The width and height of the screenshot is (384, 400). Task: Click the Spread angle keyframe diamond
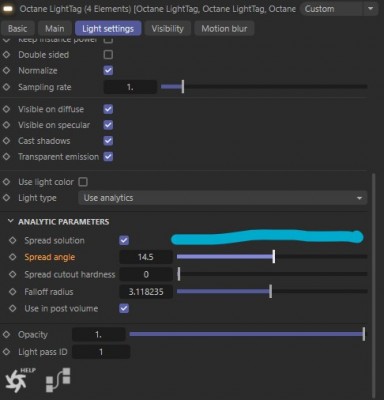13,257
